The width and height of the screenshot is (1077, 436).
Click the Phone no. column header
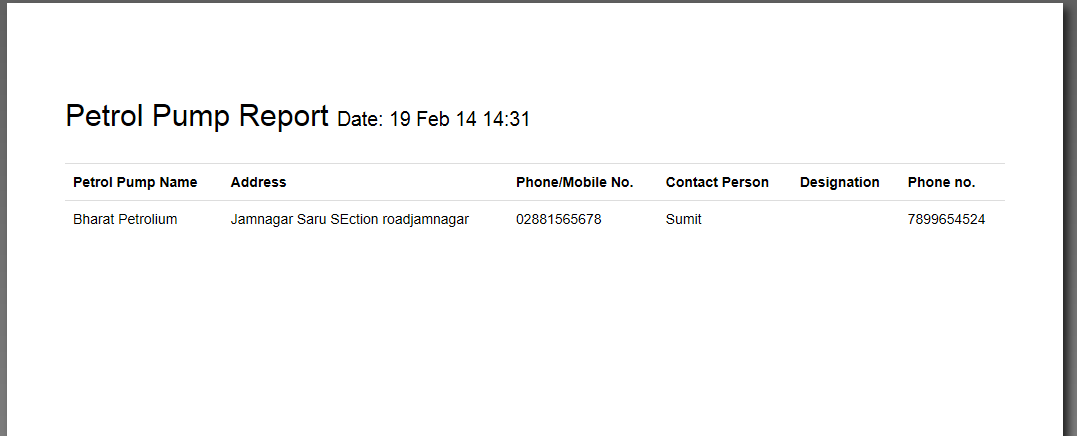(x=941, y=183)
